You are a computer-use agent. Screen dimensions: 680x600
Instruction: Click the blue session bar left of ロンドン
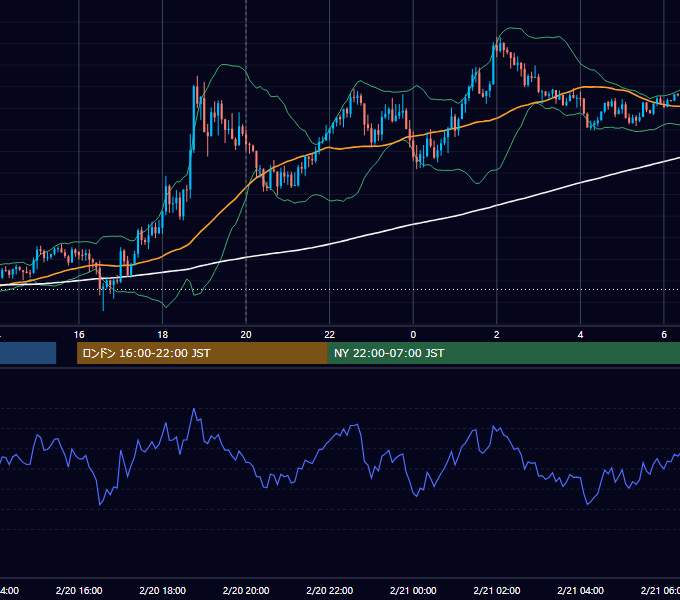28,353
